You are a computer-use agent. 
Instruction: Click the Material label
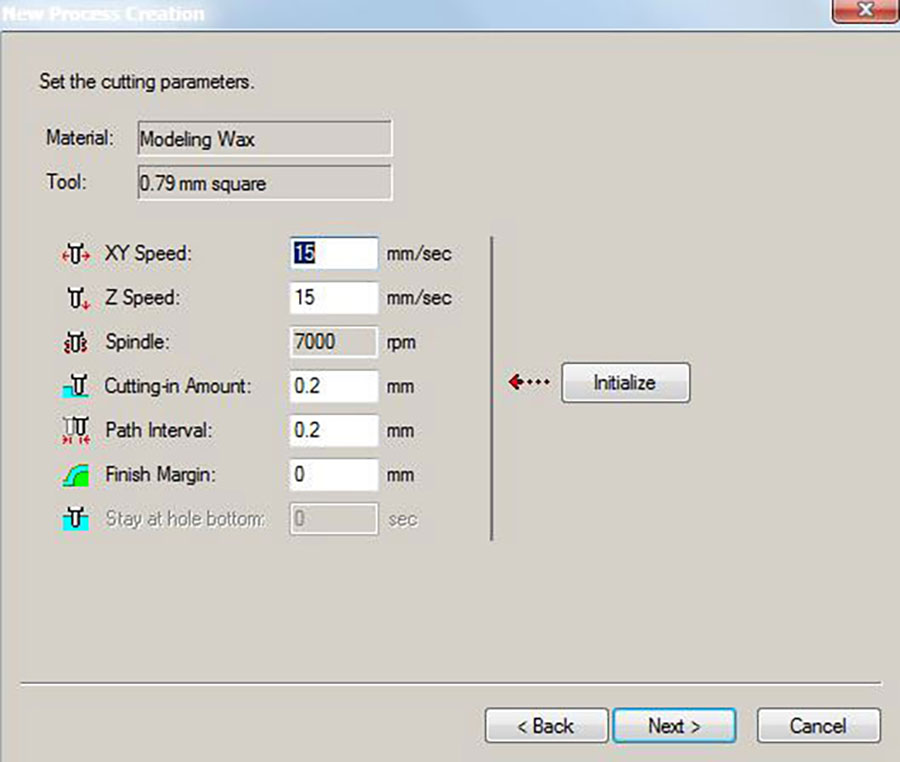tap(80, 138)
